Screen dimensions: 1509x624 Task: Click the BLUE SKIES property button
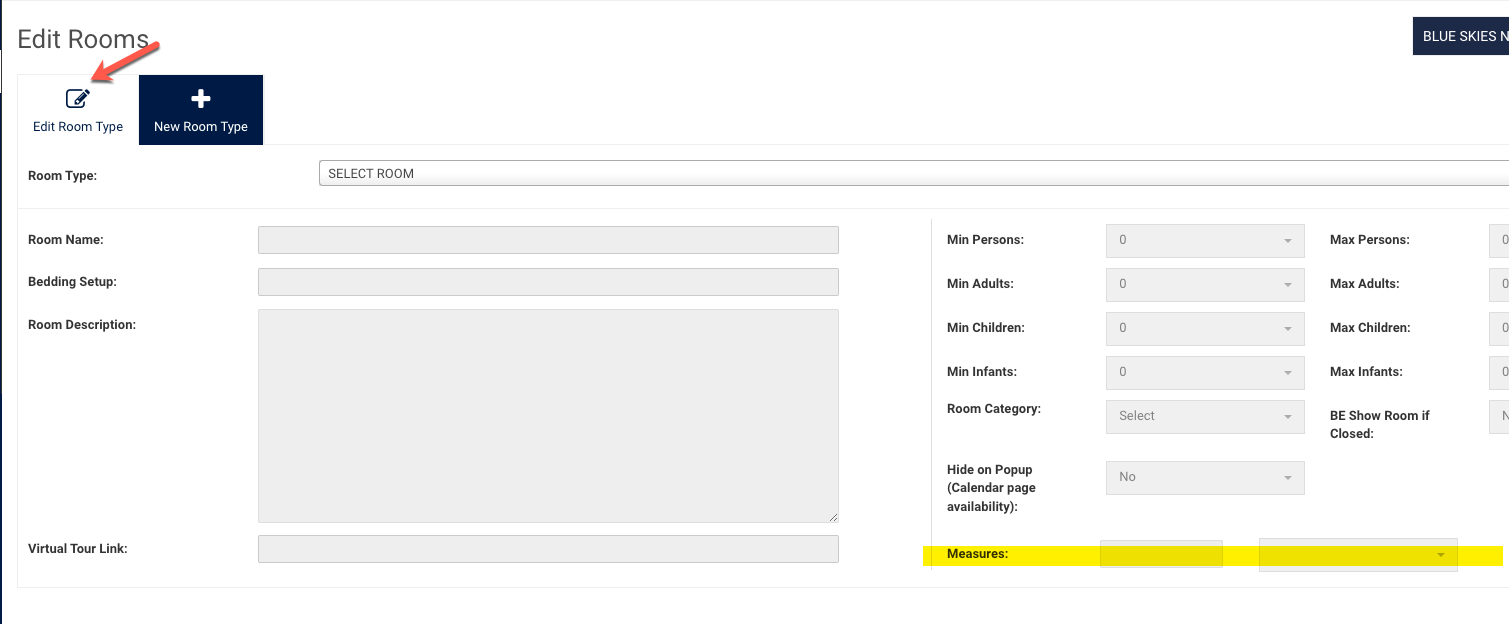coord(1460,36)
